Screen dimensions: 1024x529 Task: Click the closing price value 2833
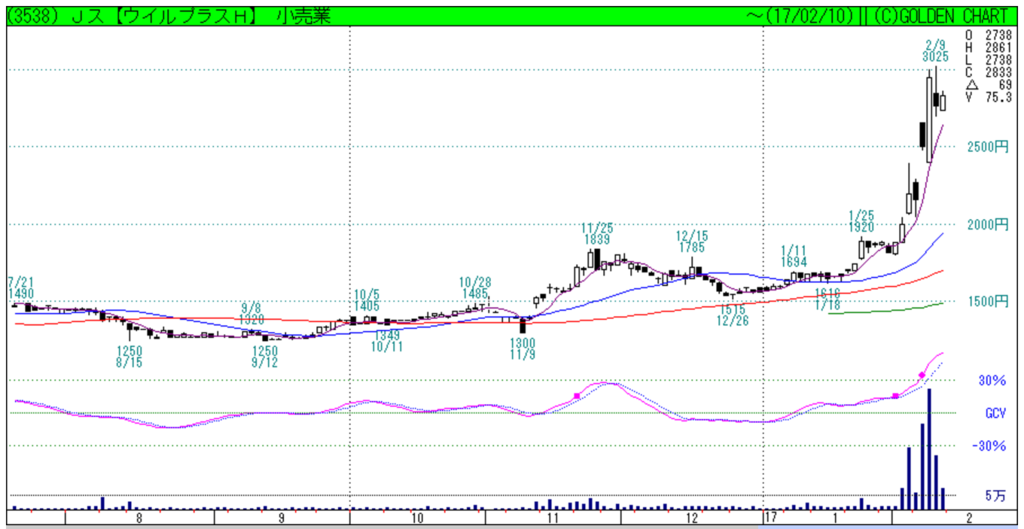pos(999,72)
